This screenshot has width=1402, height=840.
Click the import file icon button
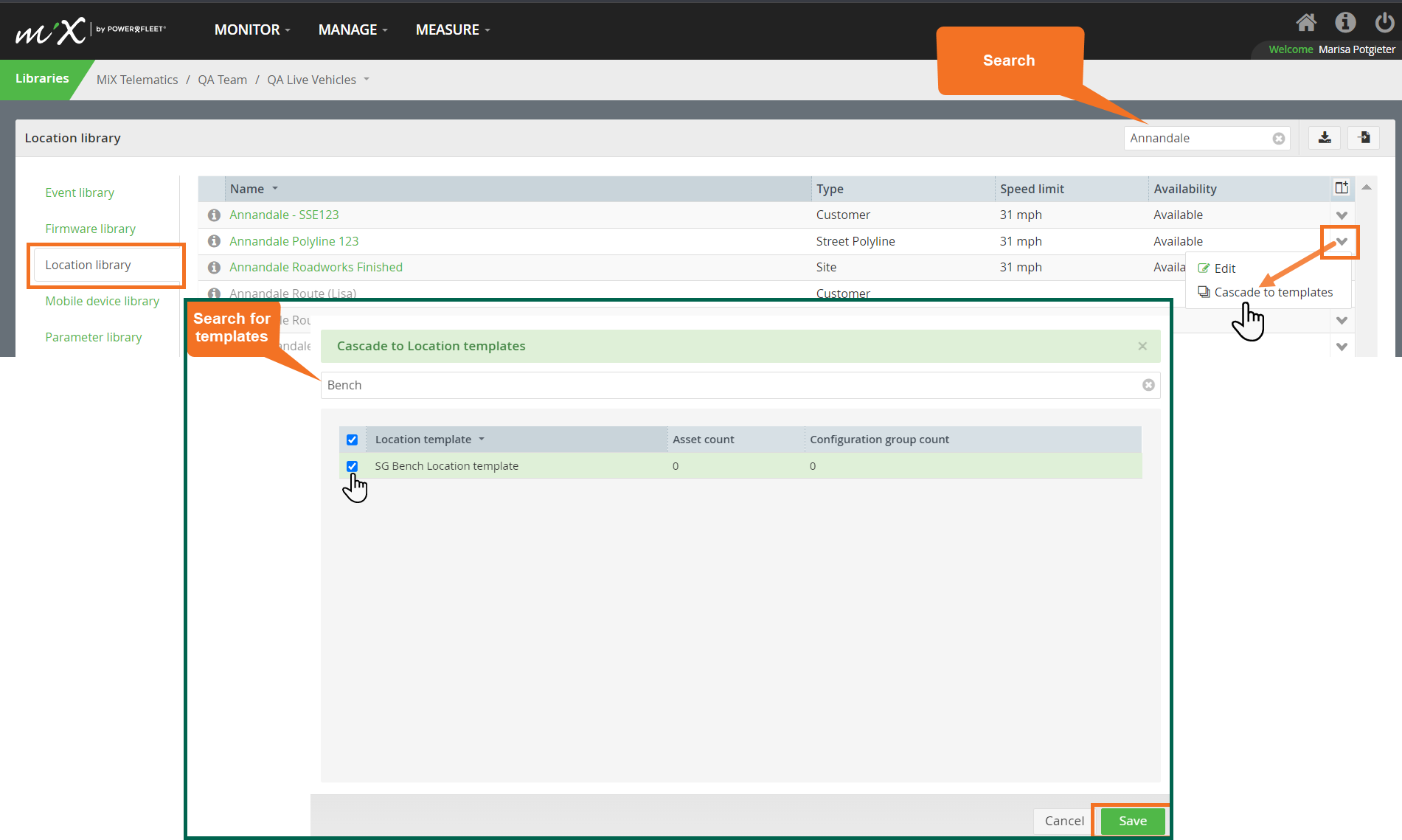(1364, 138)
